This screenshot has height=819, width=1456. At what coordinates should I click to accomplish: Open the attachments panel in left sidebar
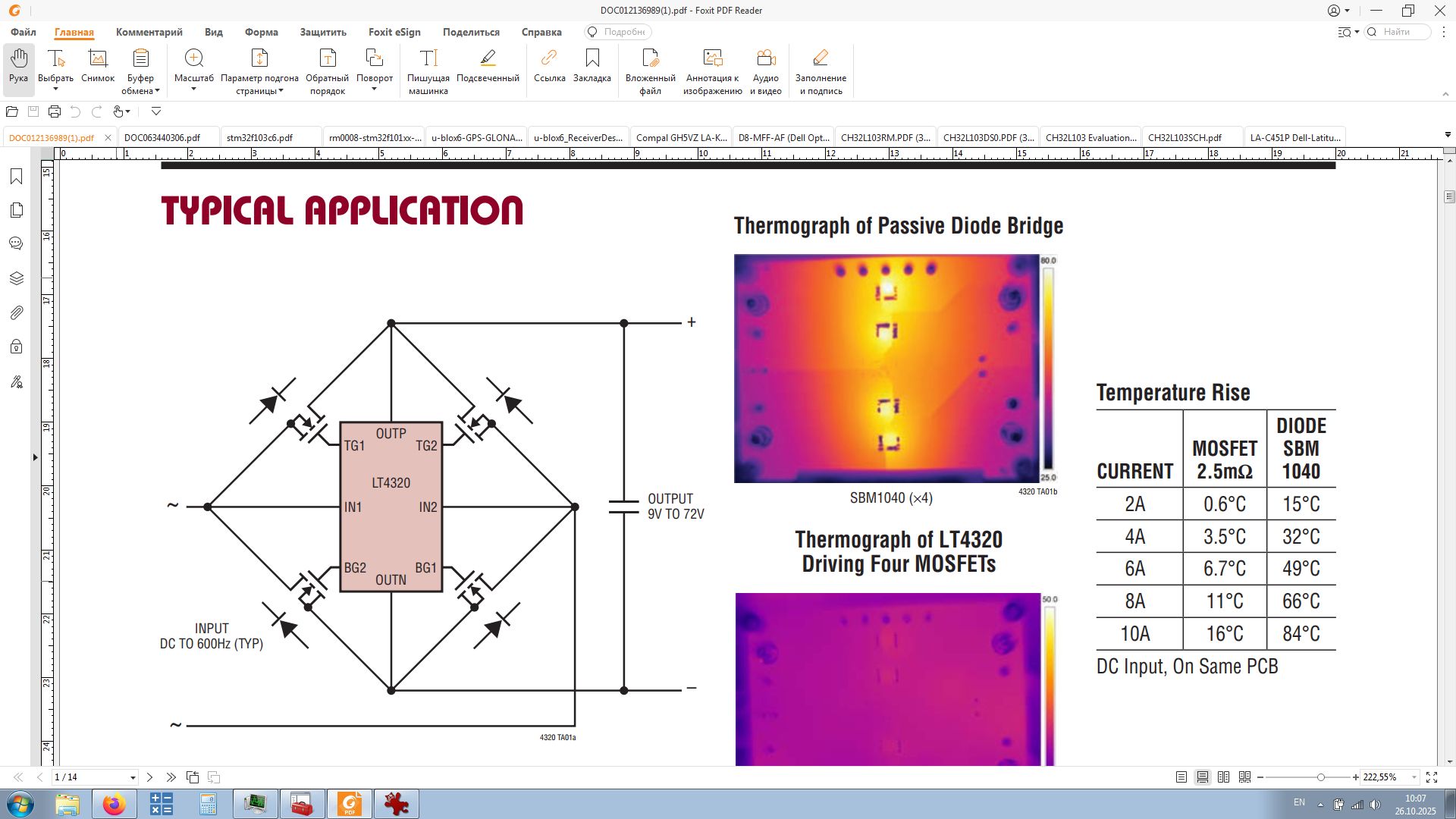pos(17,312)
